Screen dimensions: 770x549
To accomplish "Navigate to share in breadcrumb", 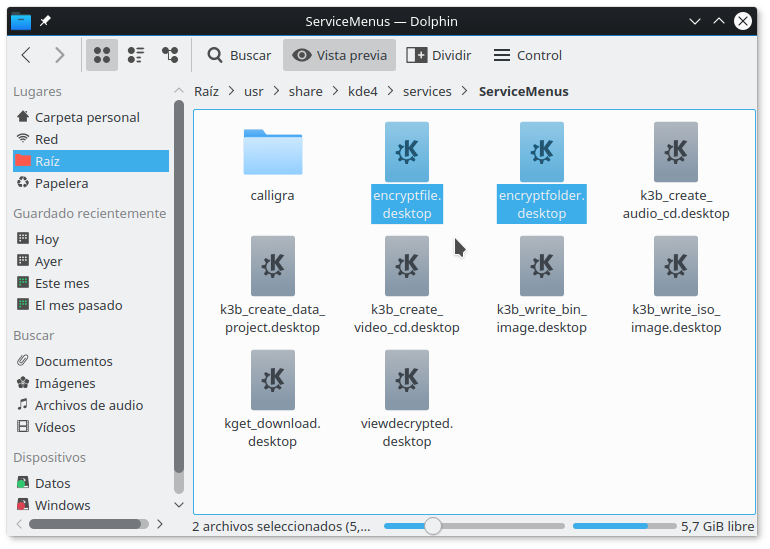I will coord(305,92).
